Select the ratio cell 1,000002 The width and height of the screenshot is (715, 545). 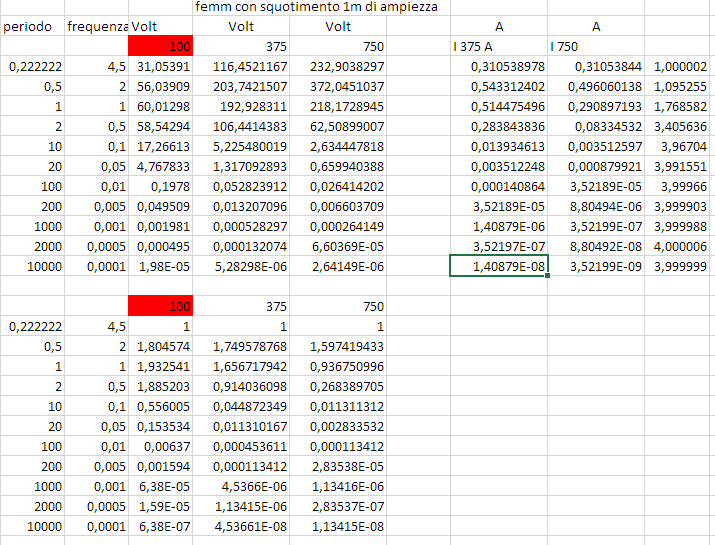point(679,66)
